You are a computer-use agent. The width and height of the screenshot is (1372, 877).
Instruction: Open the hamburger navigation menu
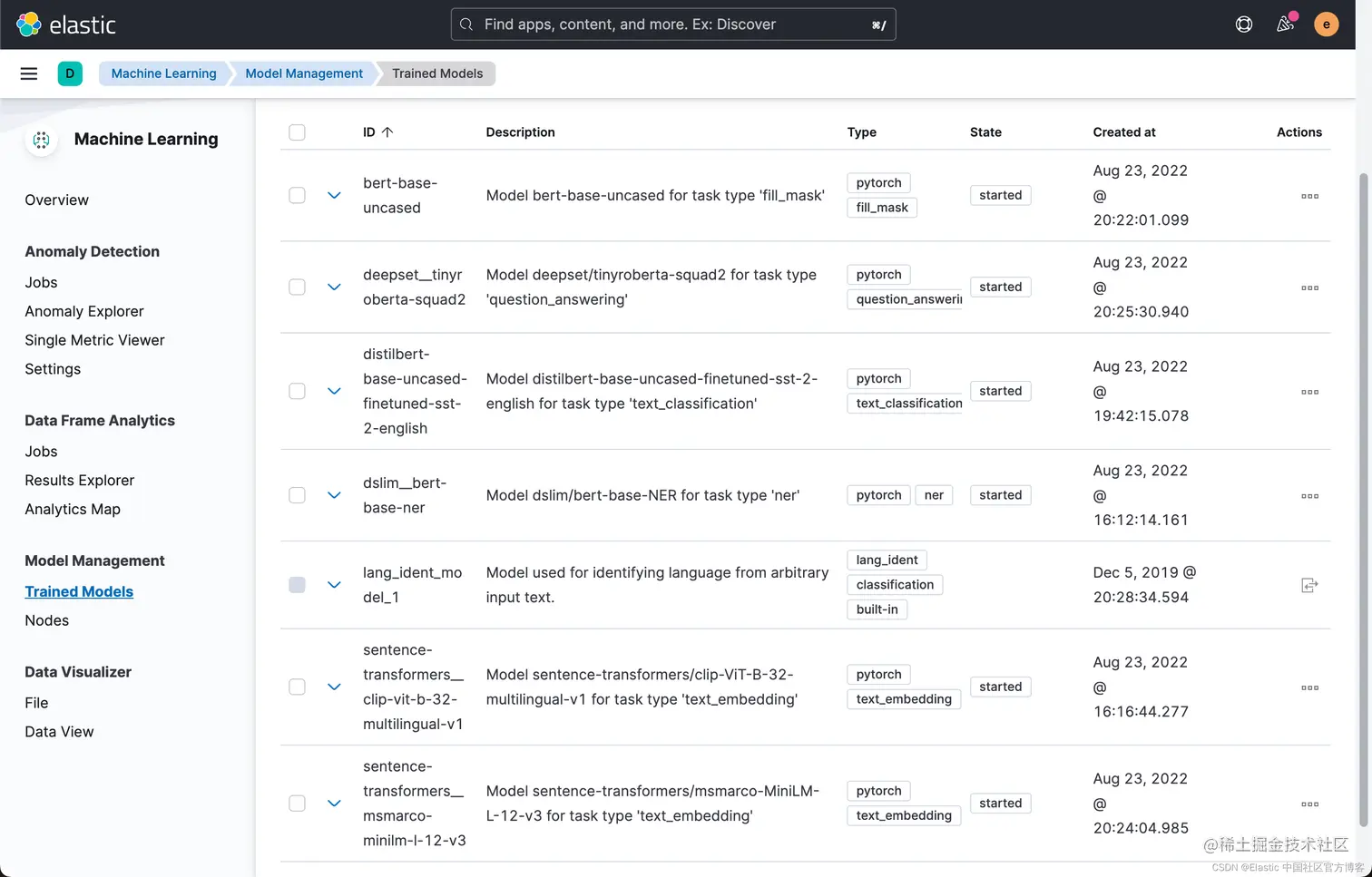point(29,73)
